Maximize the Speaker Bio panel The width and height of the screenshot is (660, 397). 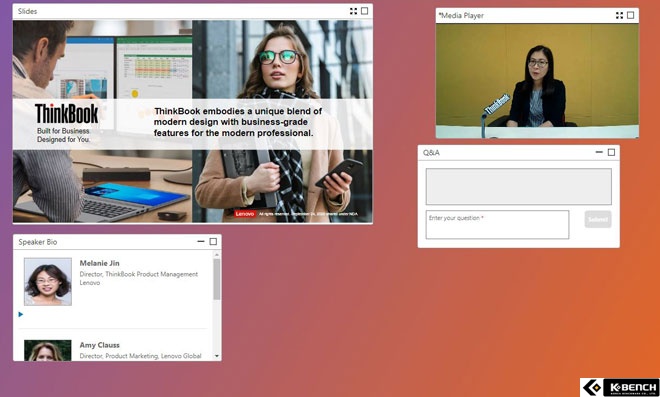tap(213, 242)
